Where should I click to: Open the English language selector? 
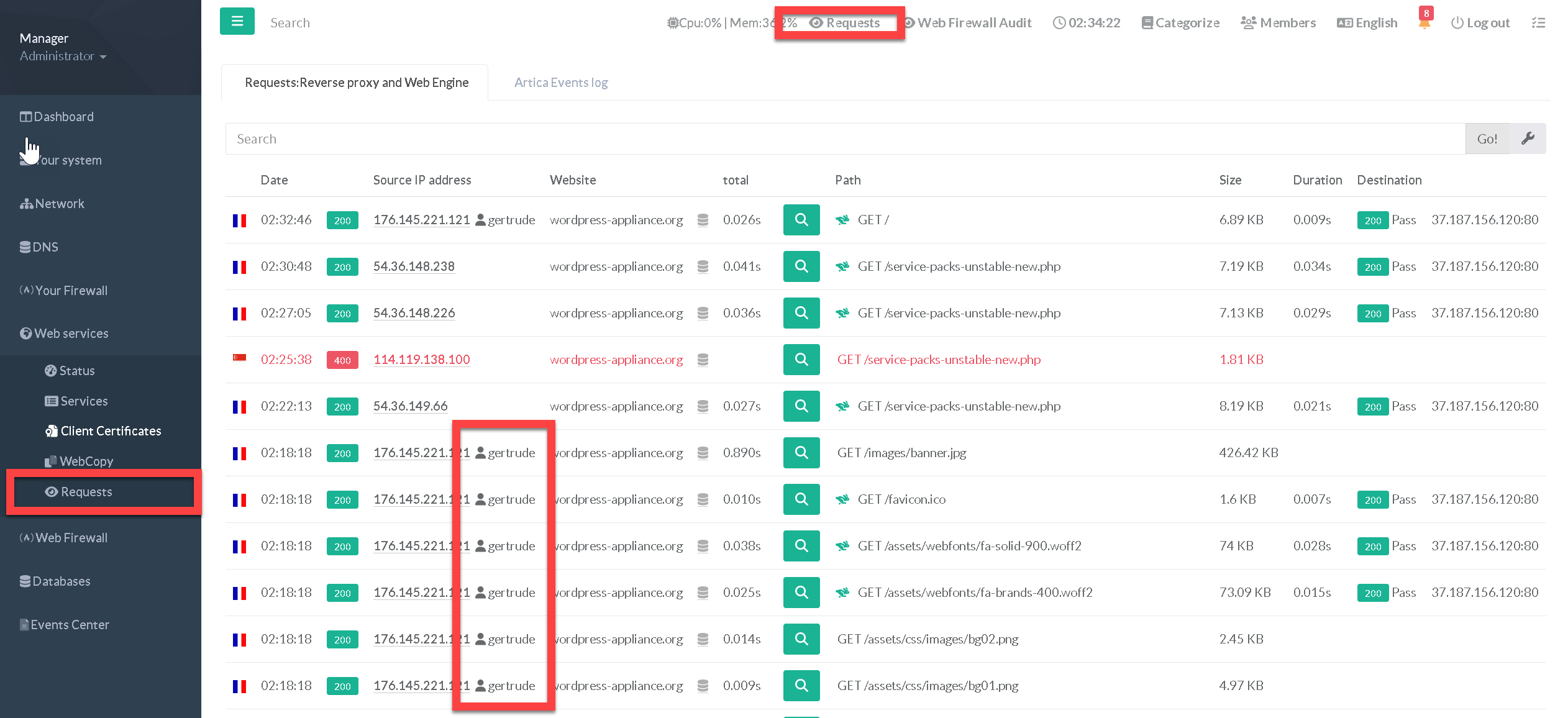(1367, 23)
